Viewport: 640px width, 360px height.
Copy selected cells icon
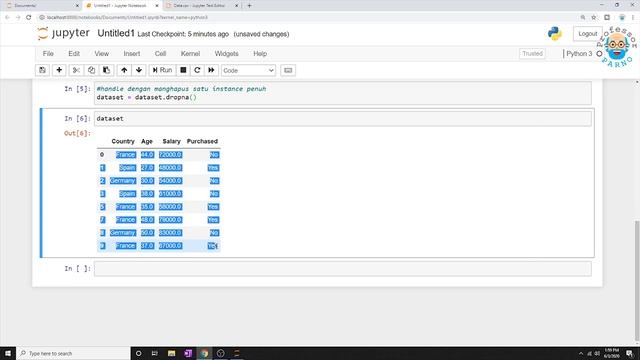tap(91, 70)
